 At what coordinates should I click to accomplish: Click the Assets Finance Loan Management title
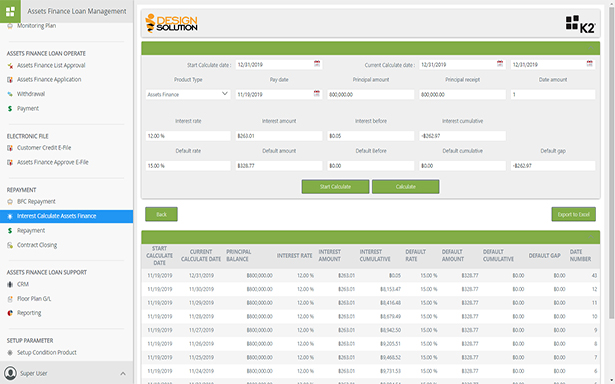(x=77, y=11)
